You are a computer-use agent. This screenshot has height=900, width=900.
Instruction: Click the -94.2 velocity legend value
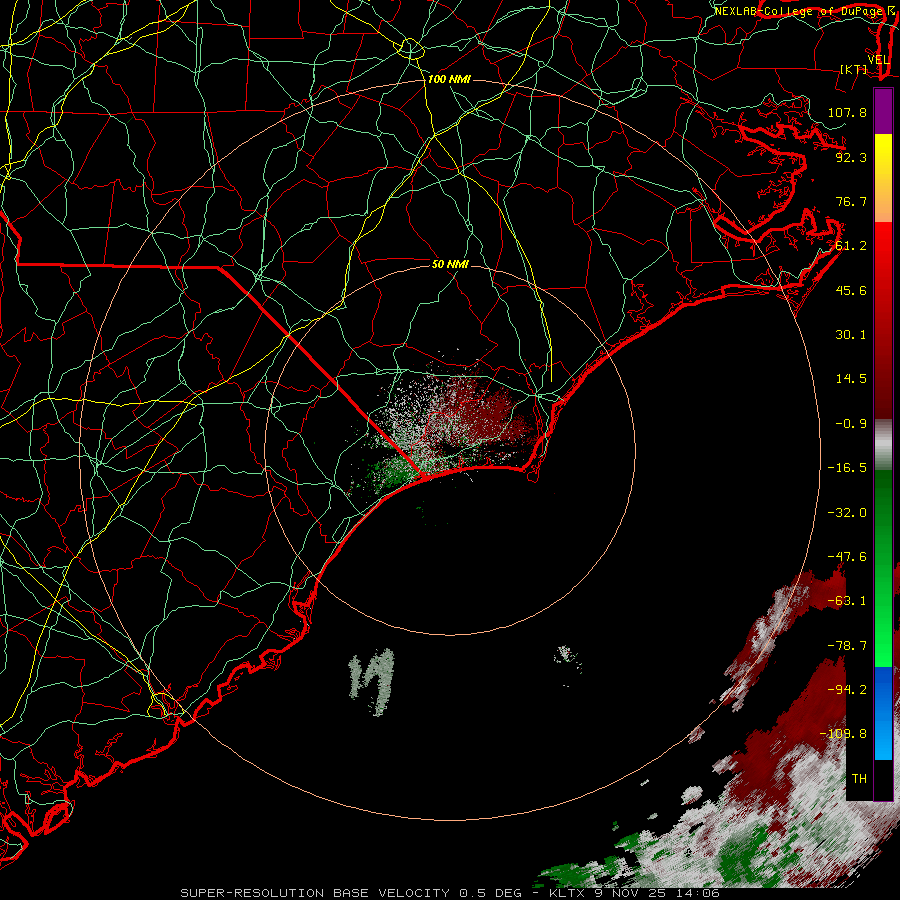[847, 690]
